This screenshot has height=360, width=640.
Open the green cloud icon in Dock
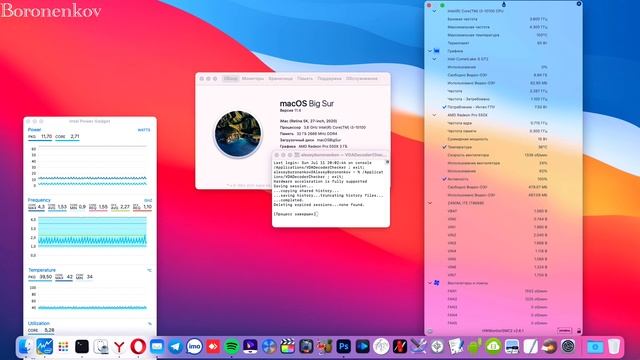click(493, 347)
